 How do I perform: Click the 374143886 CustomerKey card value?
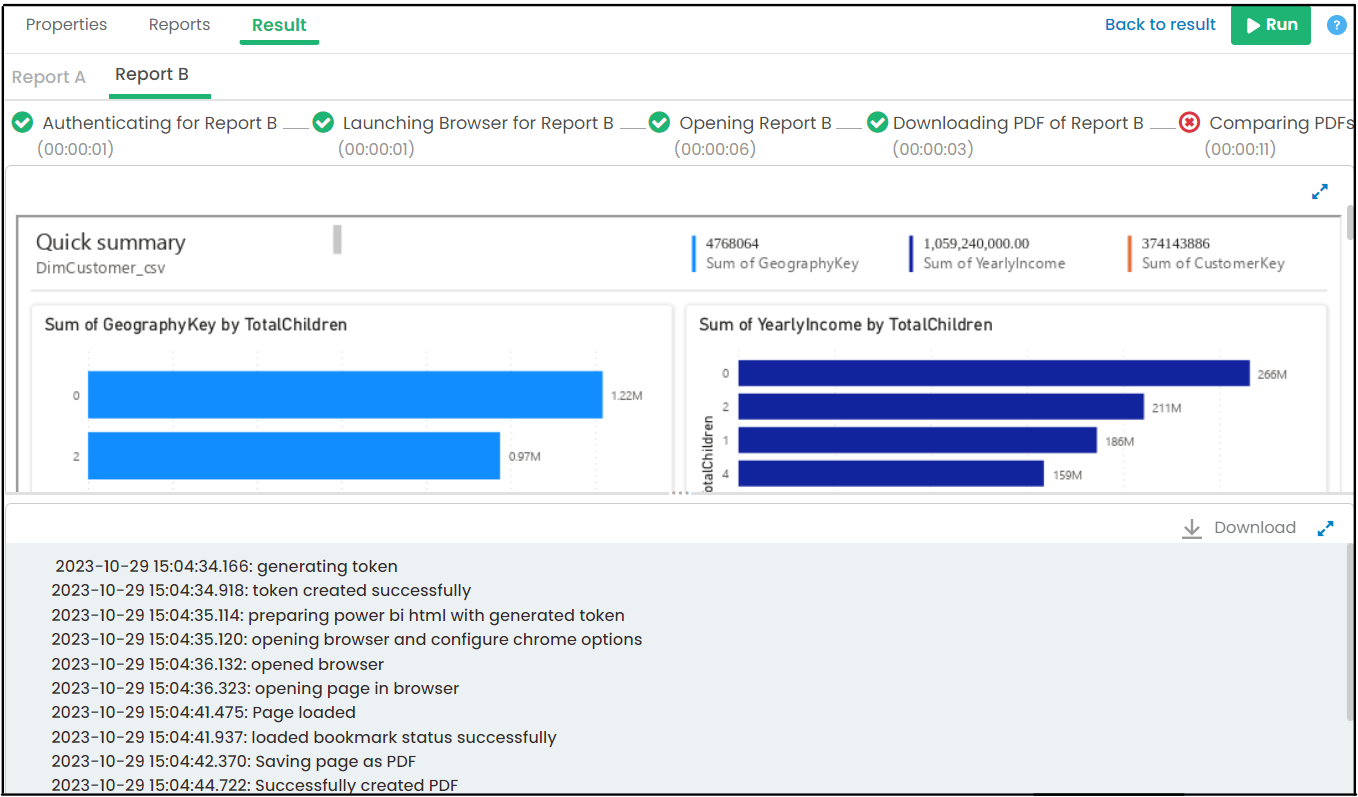(1176, 243)
